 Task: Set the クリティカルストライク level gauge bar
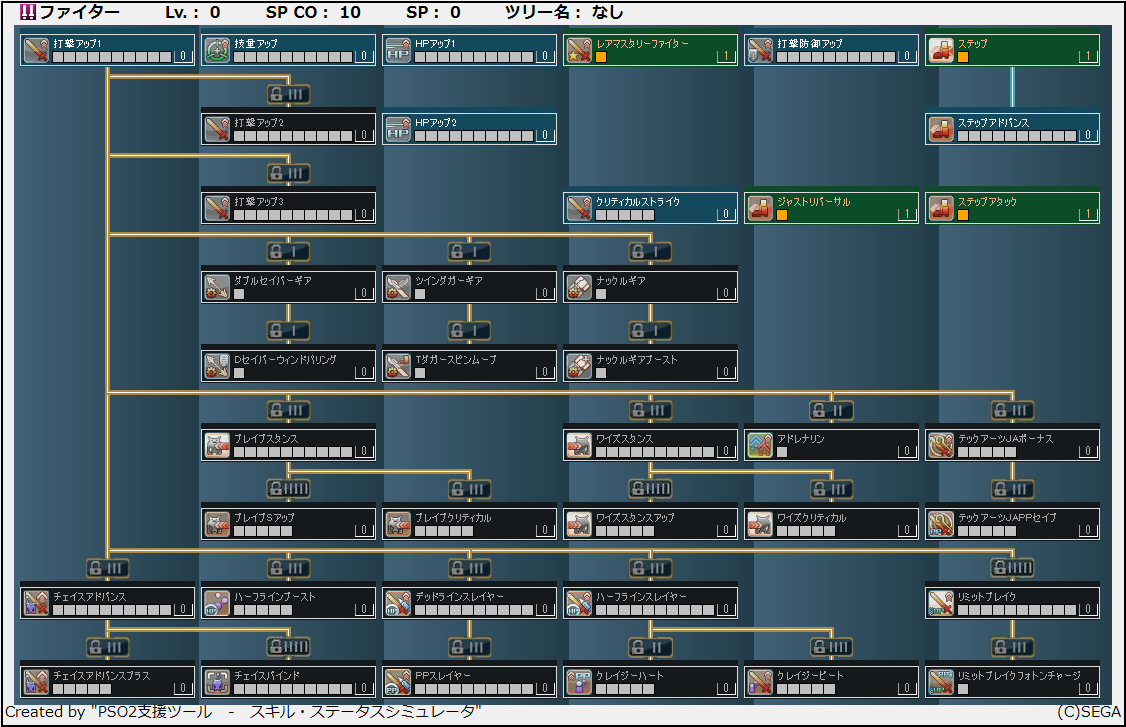pos(625,215)
